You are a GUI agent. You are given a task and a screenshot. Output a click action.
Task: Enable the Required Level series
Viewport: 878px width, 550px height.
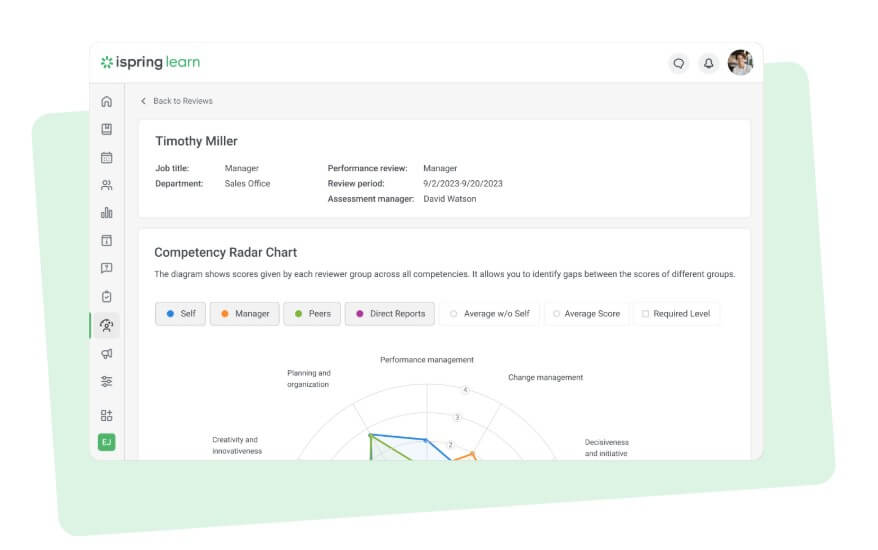[x=676, y=314]
